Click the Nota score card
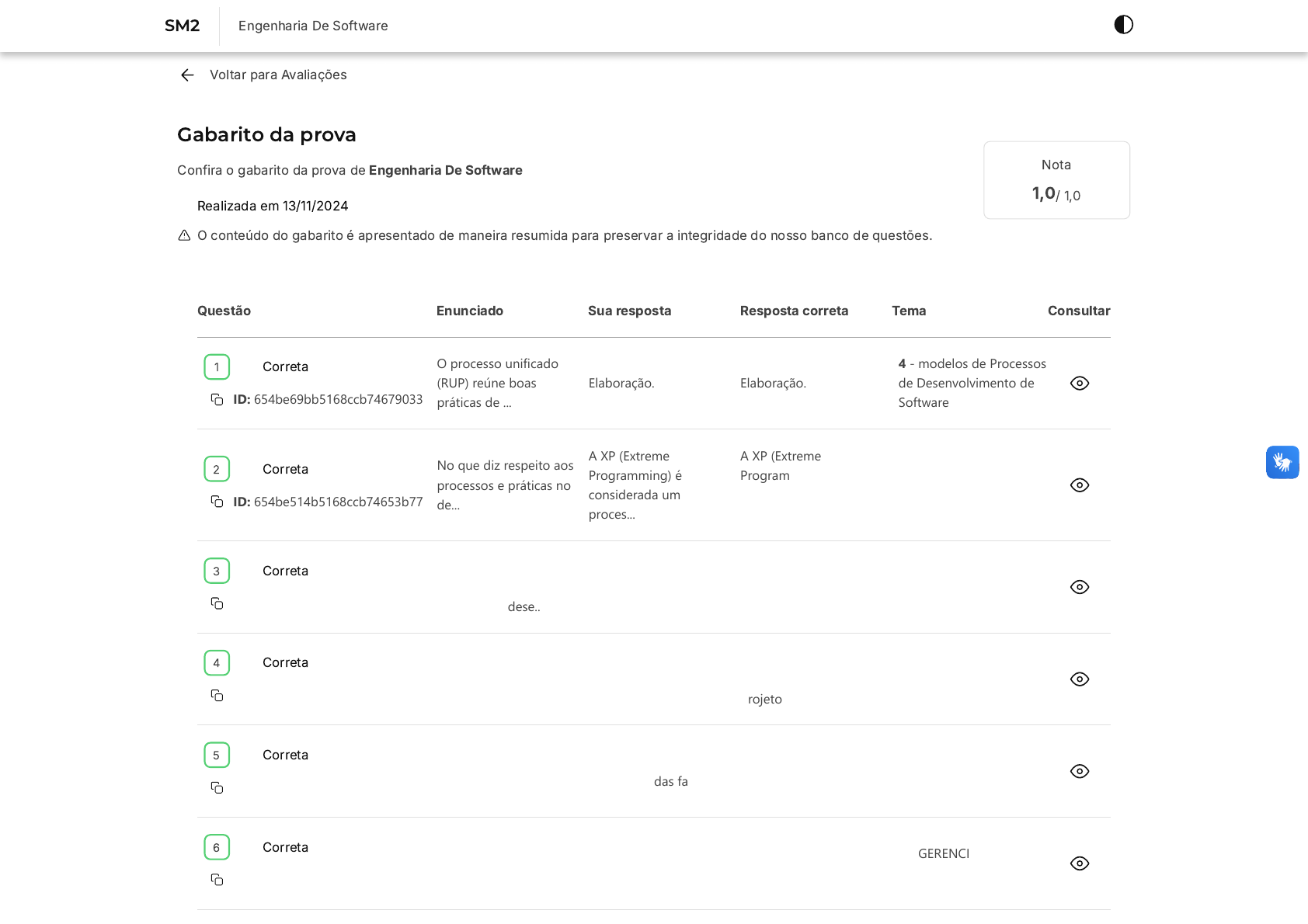 point(1056,180)
